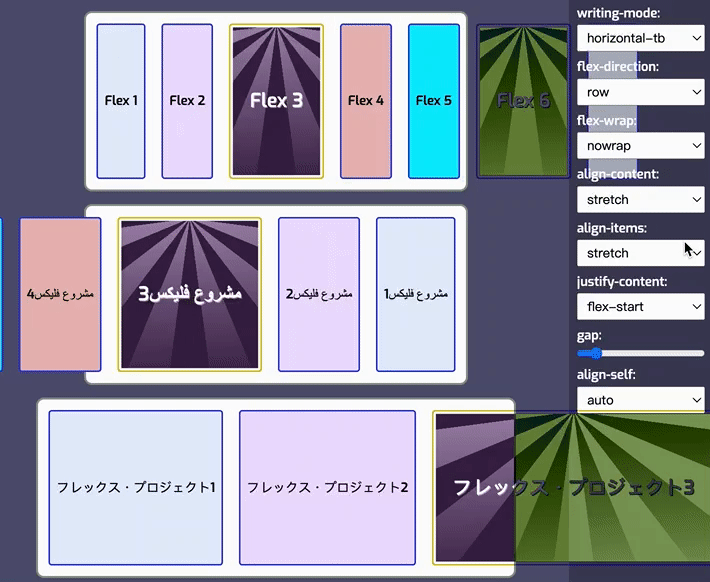Open the flex-direction dropdown set to row
Screen dimensions: 710x582
coord(640,92)
